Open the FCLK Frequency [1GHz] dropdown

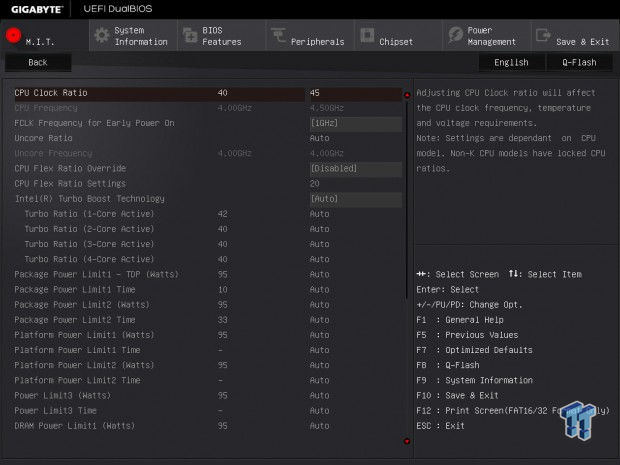pos(355,123)
